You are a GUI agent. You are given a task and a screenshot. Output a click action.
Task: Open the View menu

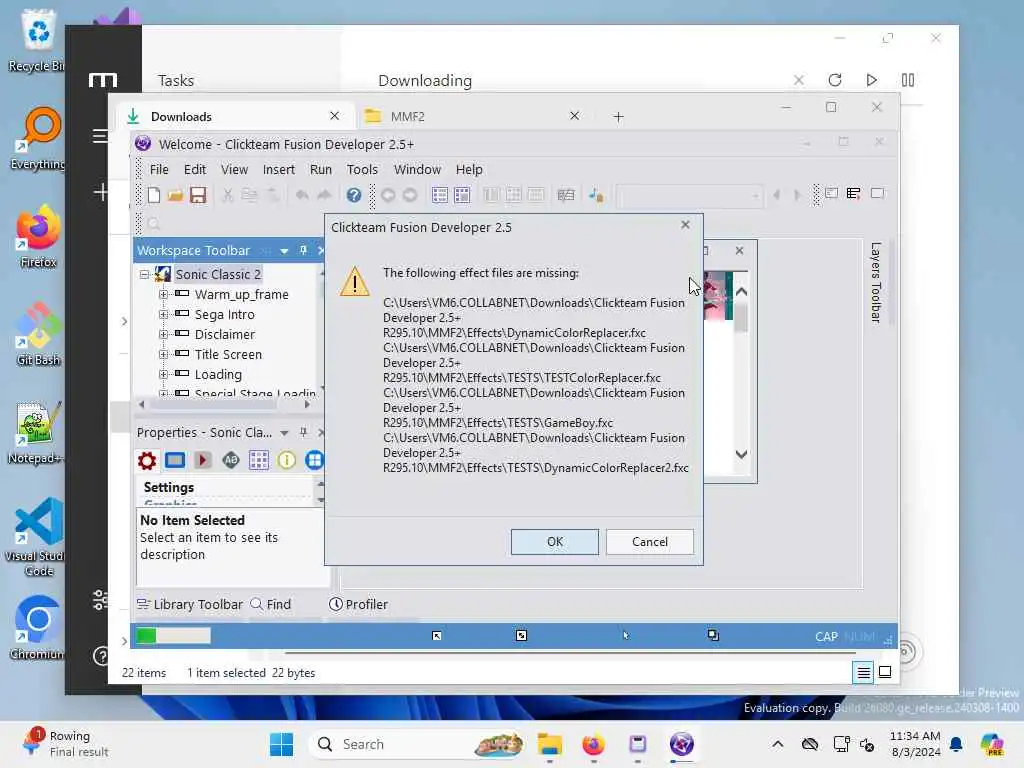coord(234,169)
